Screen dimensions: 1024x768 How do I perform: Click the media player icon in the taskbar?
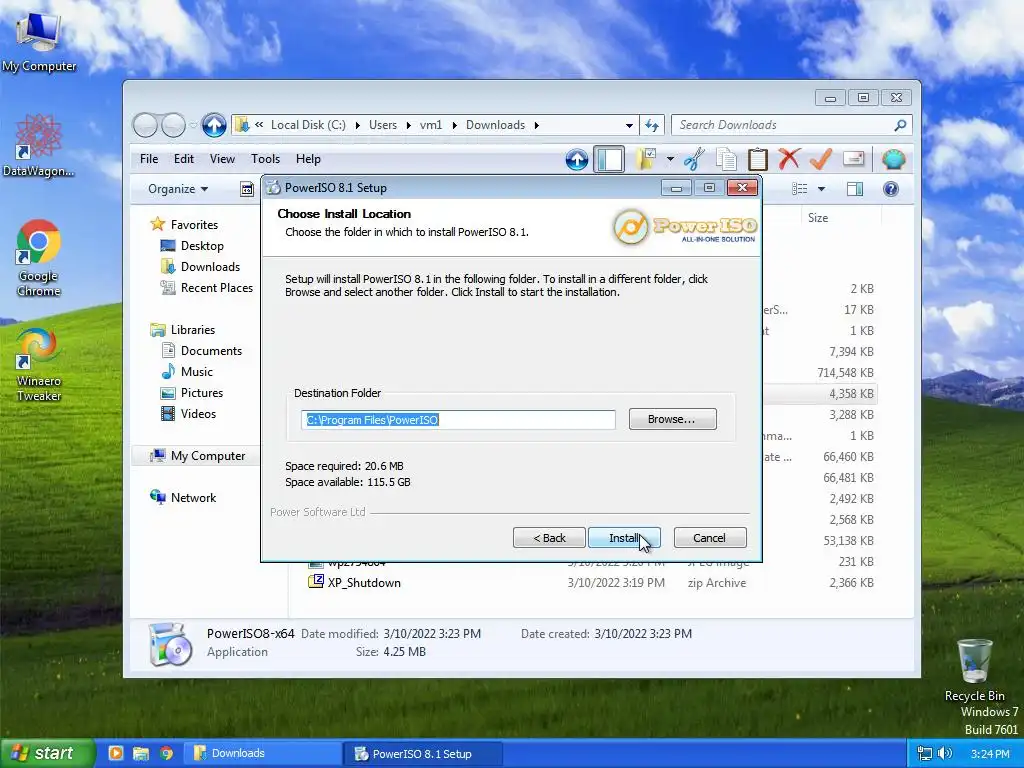116,753
